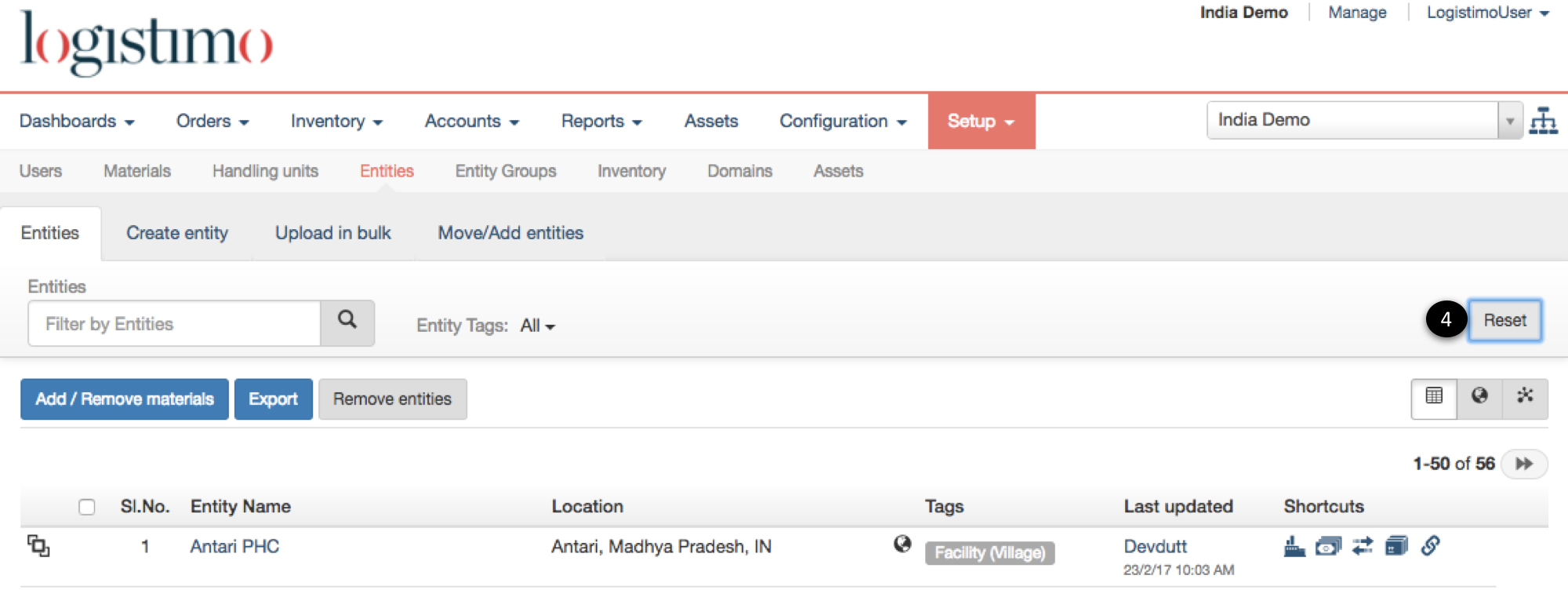Show Antari location on map globe

click(902, 544)
